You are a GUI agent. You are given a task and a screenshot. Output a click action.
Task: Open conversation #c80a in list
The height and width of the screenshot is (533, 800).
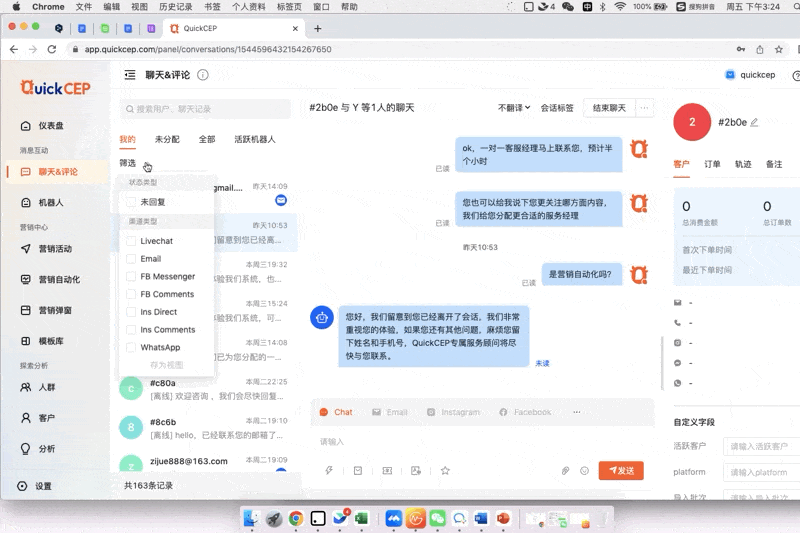coord(204,389)
